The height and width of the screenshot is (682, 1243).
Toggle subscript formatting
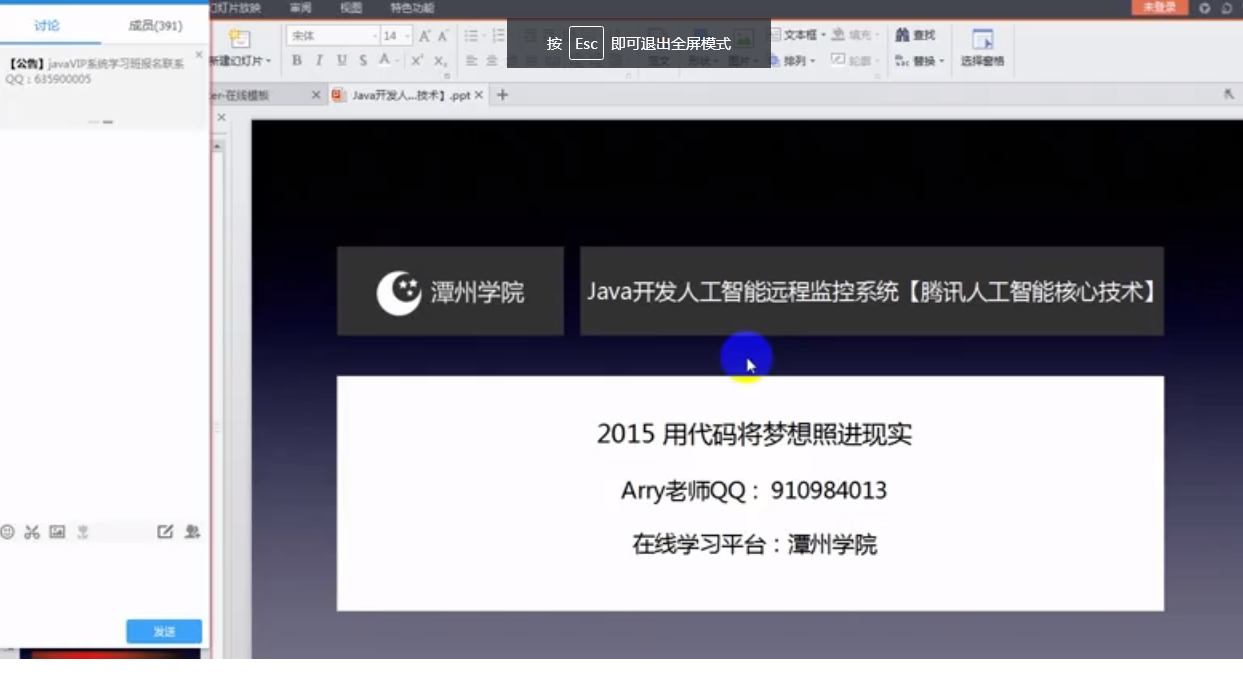click(441, 61)
